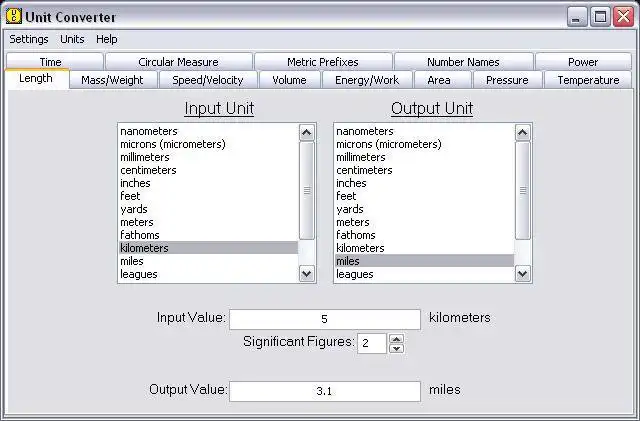Select microns (micrometers) in Input Unit list
640x421 pixels.
[x=208, y=144]
